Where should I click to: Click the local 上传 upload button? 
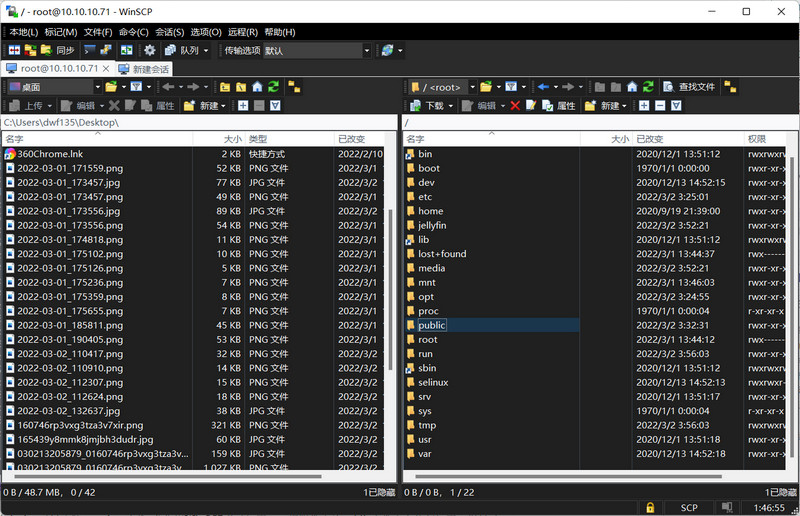28,106
